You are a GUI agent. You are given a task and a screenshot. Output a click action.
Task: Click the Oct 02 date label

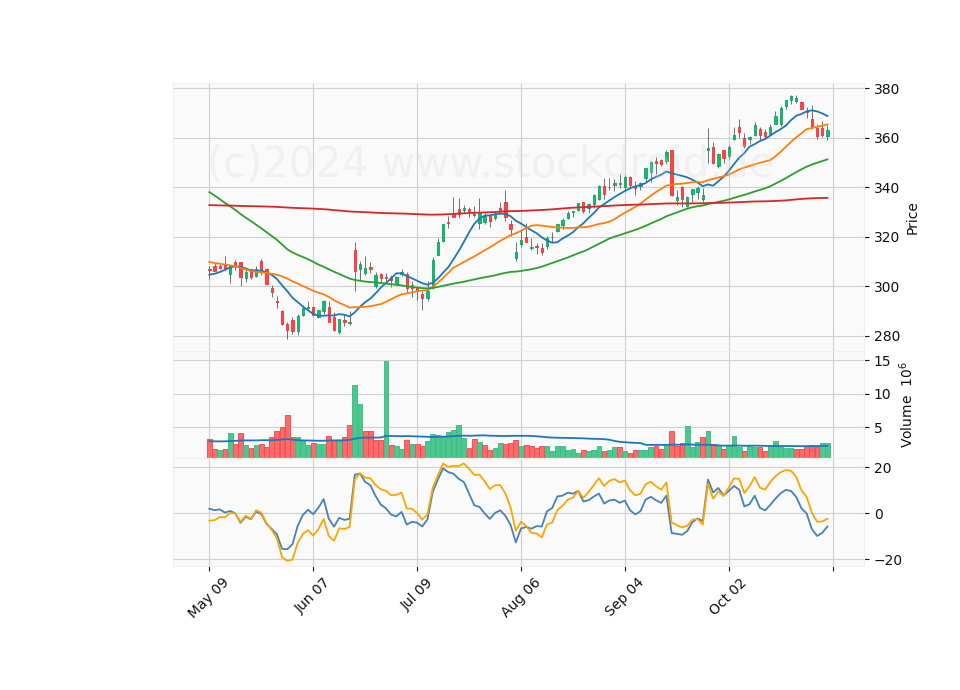727,596
